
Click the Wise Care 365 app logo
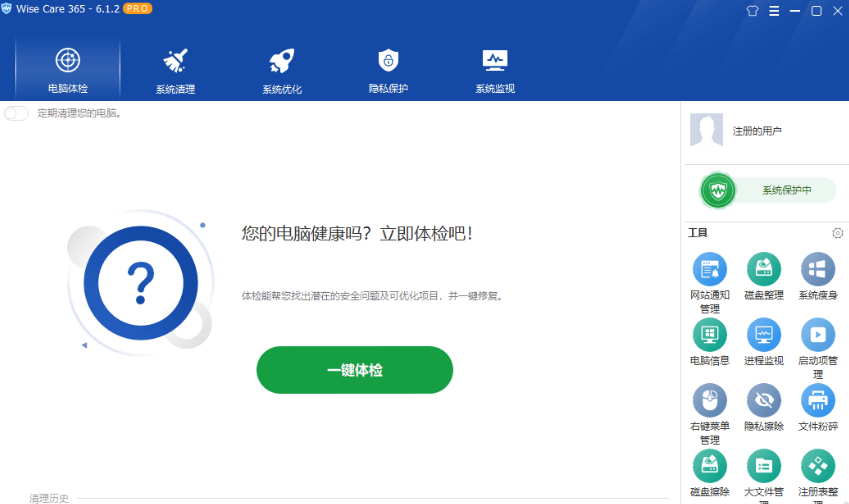click(x=6, y=9)
